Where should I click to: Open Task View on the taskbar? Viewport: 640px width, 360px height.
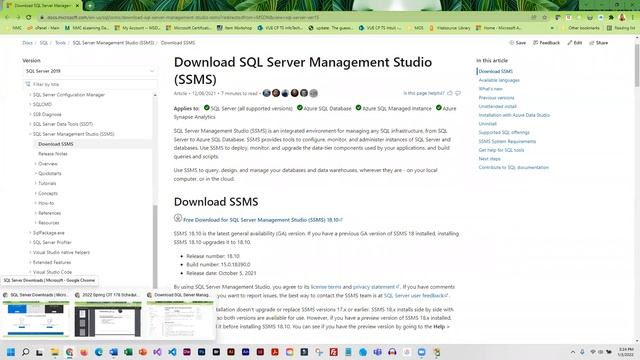pos(40,352)
